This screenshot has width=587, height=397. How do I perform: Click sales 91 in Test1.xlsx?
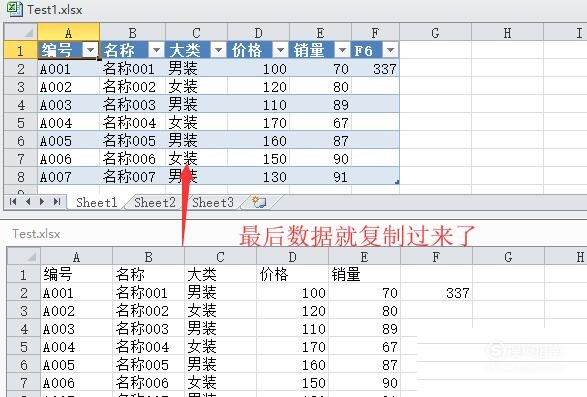point(320,176)
